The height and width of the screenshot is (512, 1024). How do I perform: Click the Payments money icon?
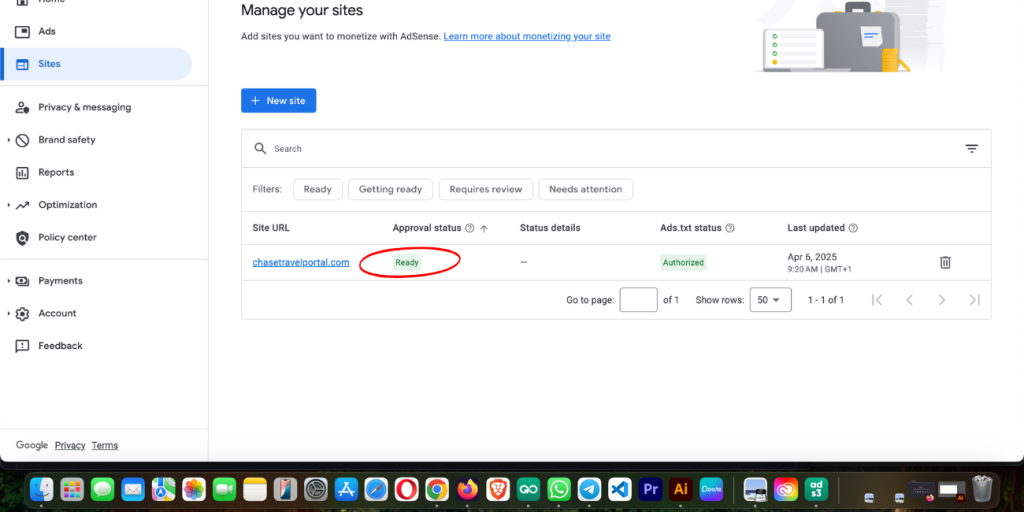(22, 281)
